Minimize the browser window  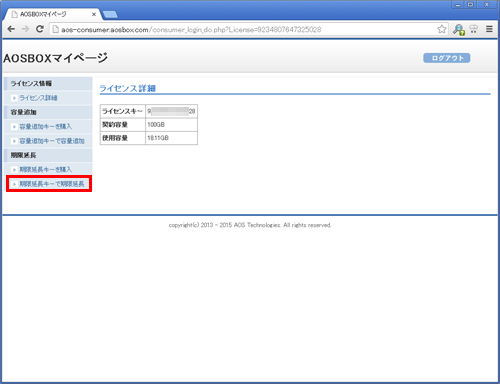458,5
